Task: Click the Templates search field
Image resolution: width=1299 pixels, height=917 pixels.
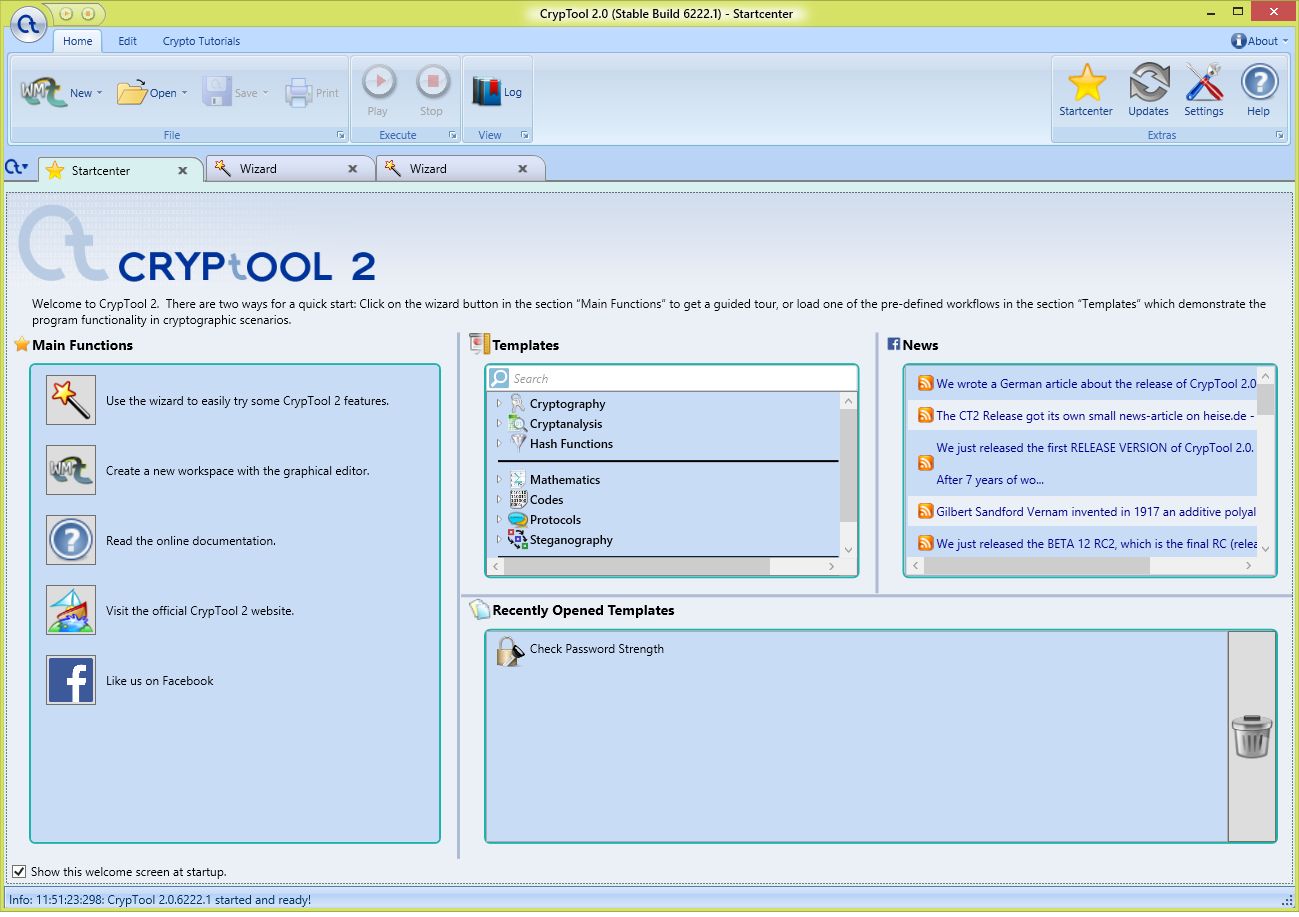Action: [x=672, y=378]
